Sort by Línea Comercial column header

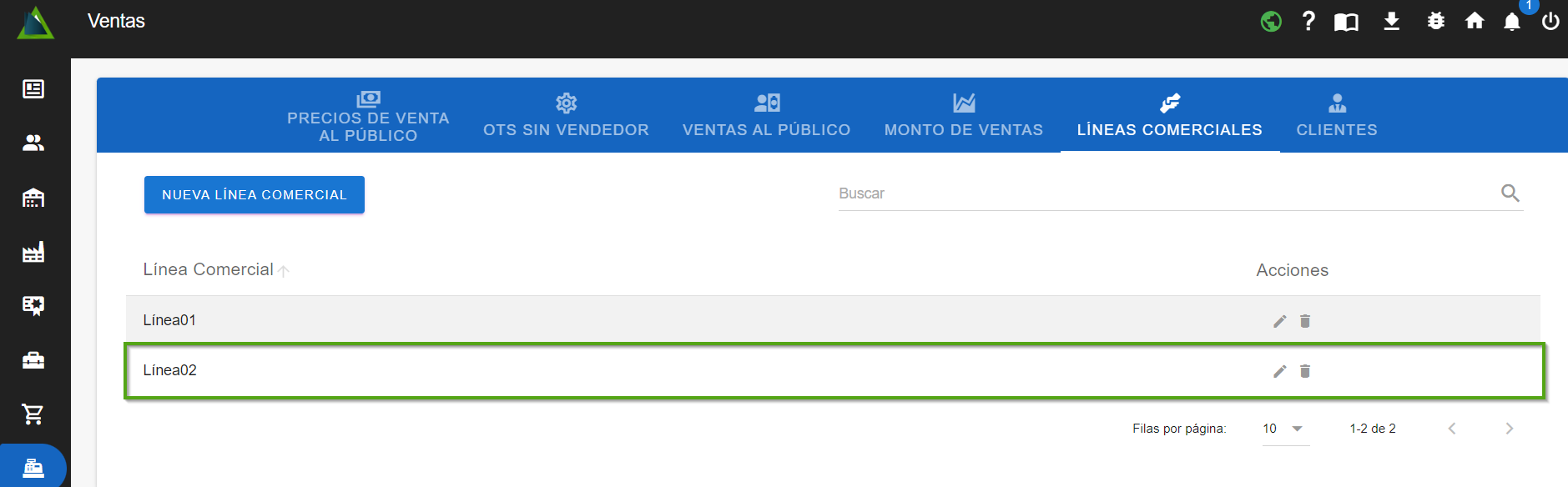209,269
